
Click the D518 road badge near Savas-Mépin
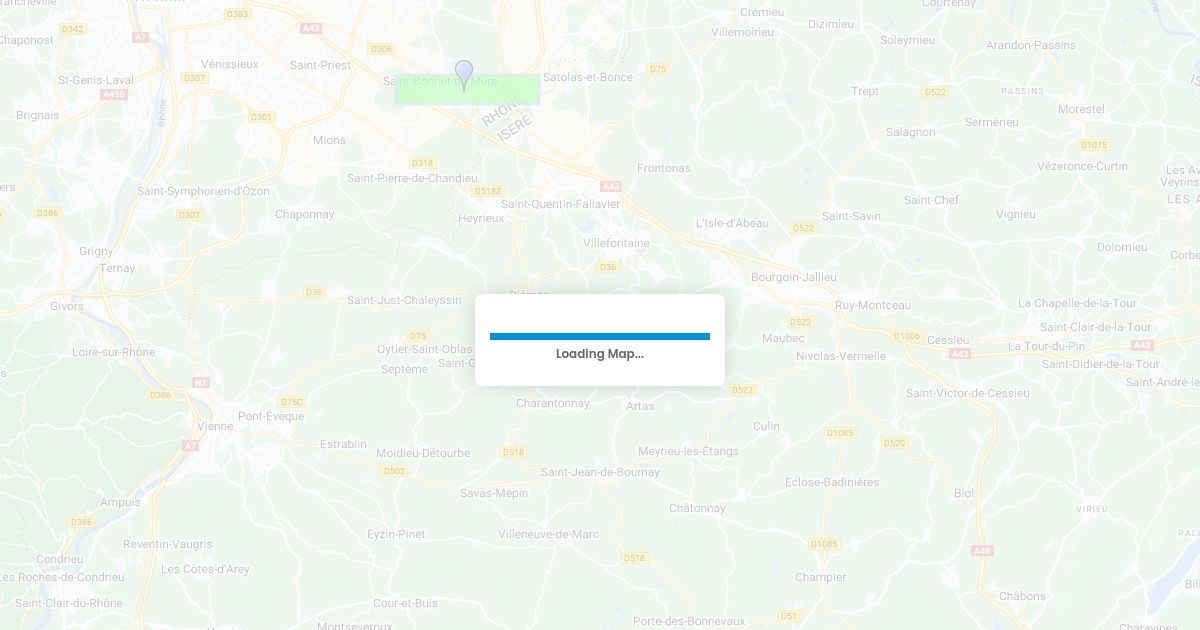tap(512, 452)
